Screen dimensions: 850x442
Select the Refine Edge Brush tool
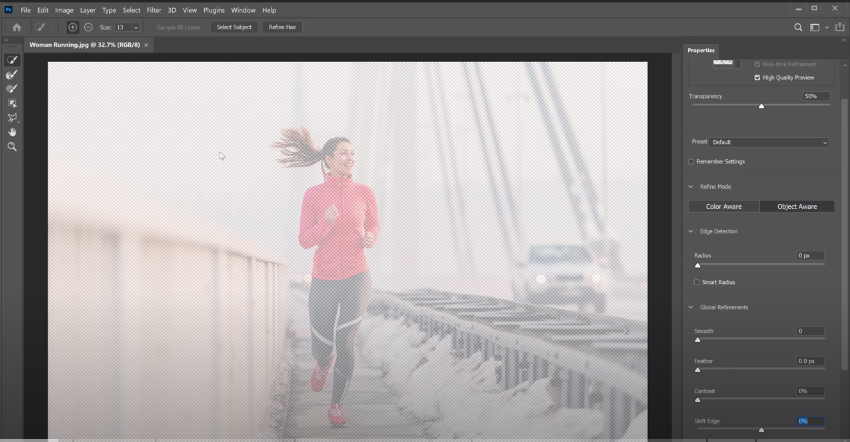[x=12, y=75]
